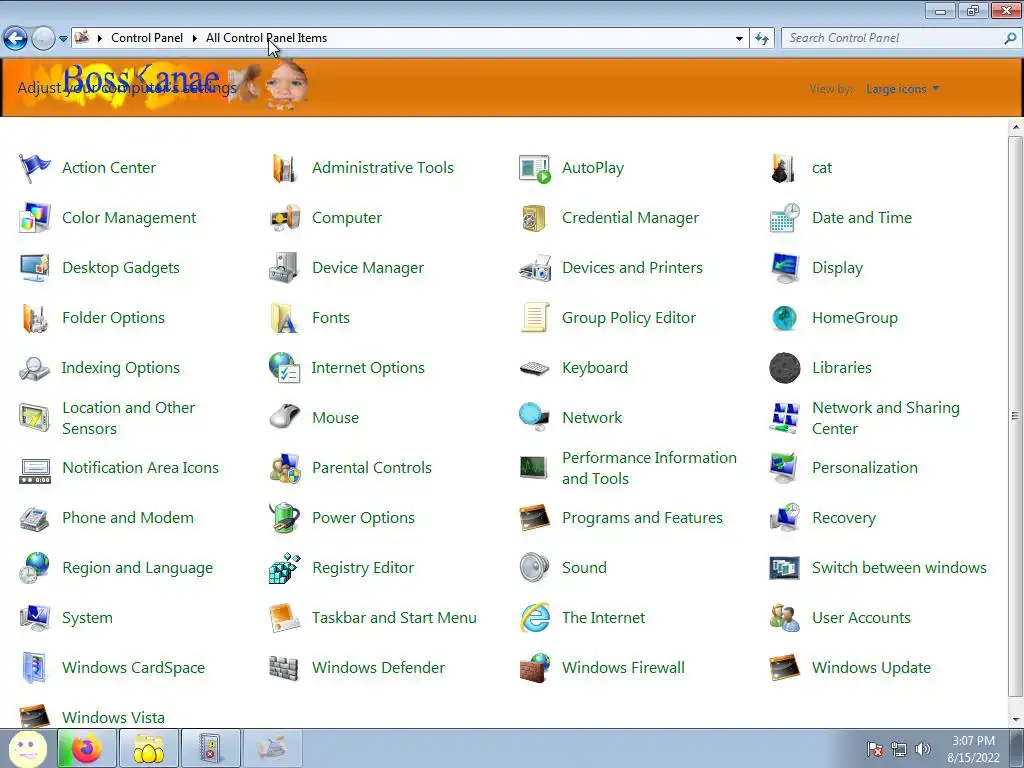Launch the AutoPlay icon
The width and height of the screenshot is (1024, 768).
[534, 168]
